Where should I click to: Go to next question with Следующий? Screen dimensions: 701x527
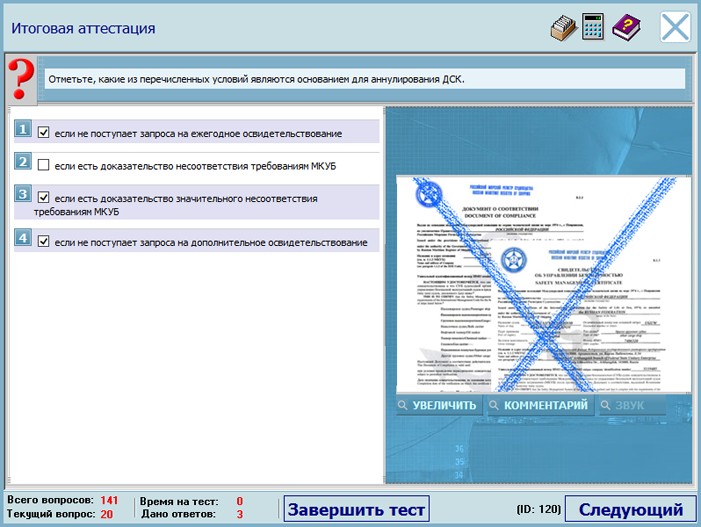point(630,509)
